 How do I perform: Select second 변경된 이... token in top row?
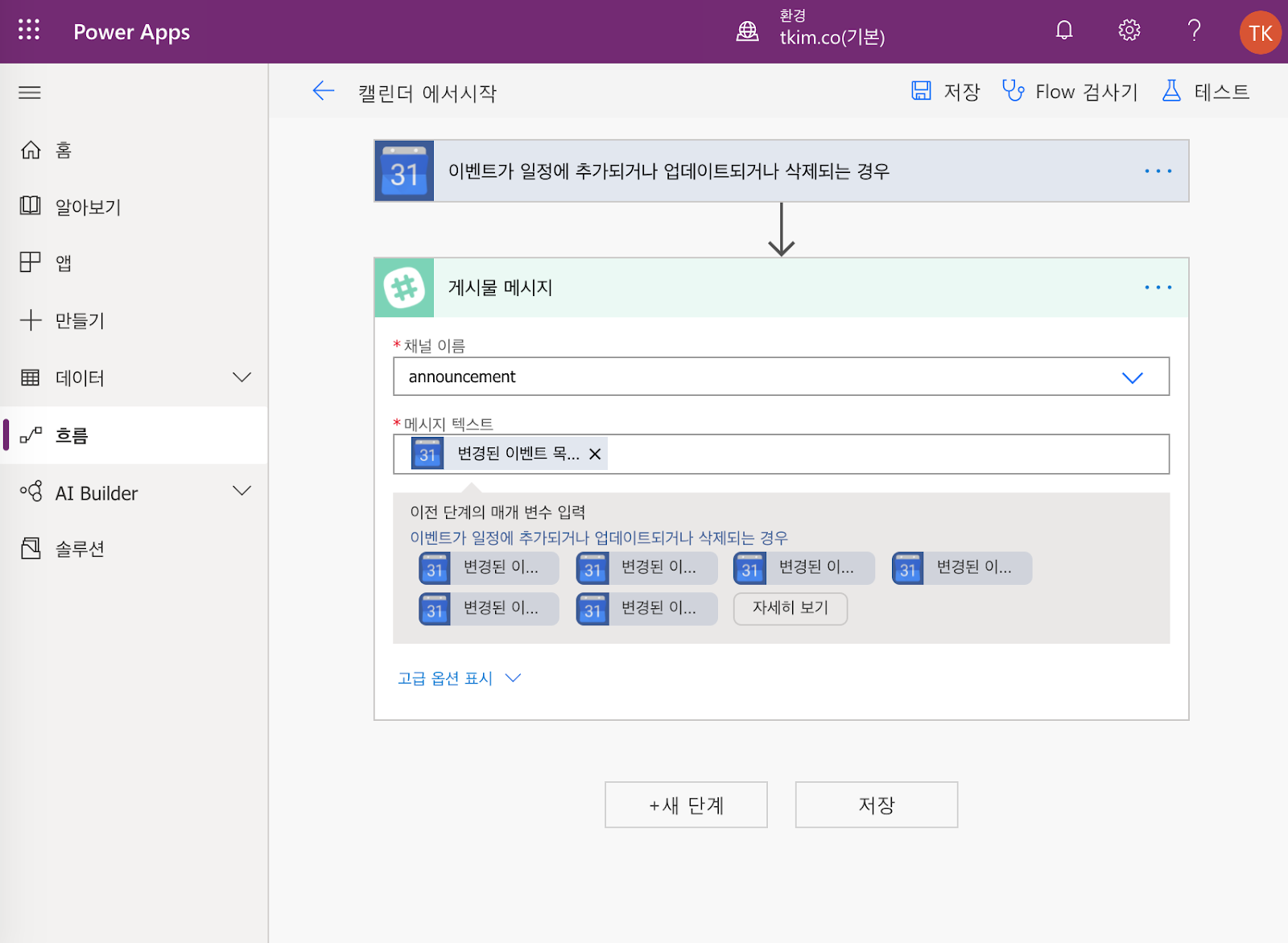point(646,568)
